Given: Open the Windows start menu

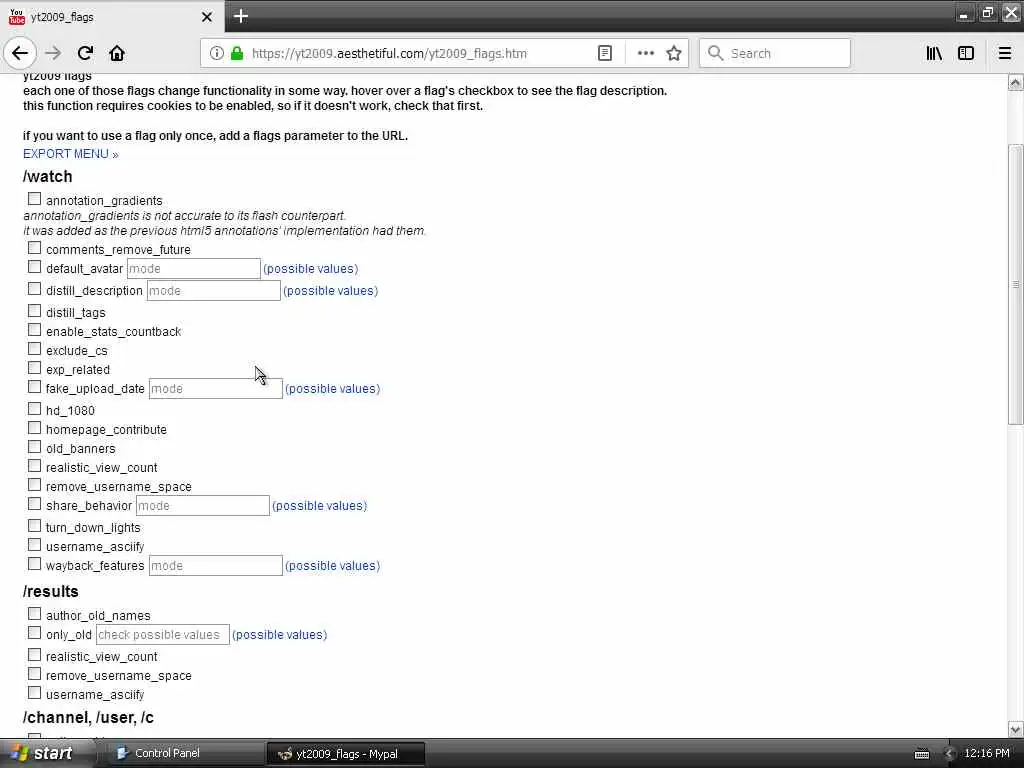Looking at the screenshot, I should point(43,754).
